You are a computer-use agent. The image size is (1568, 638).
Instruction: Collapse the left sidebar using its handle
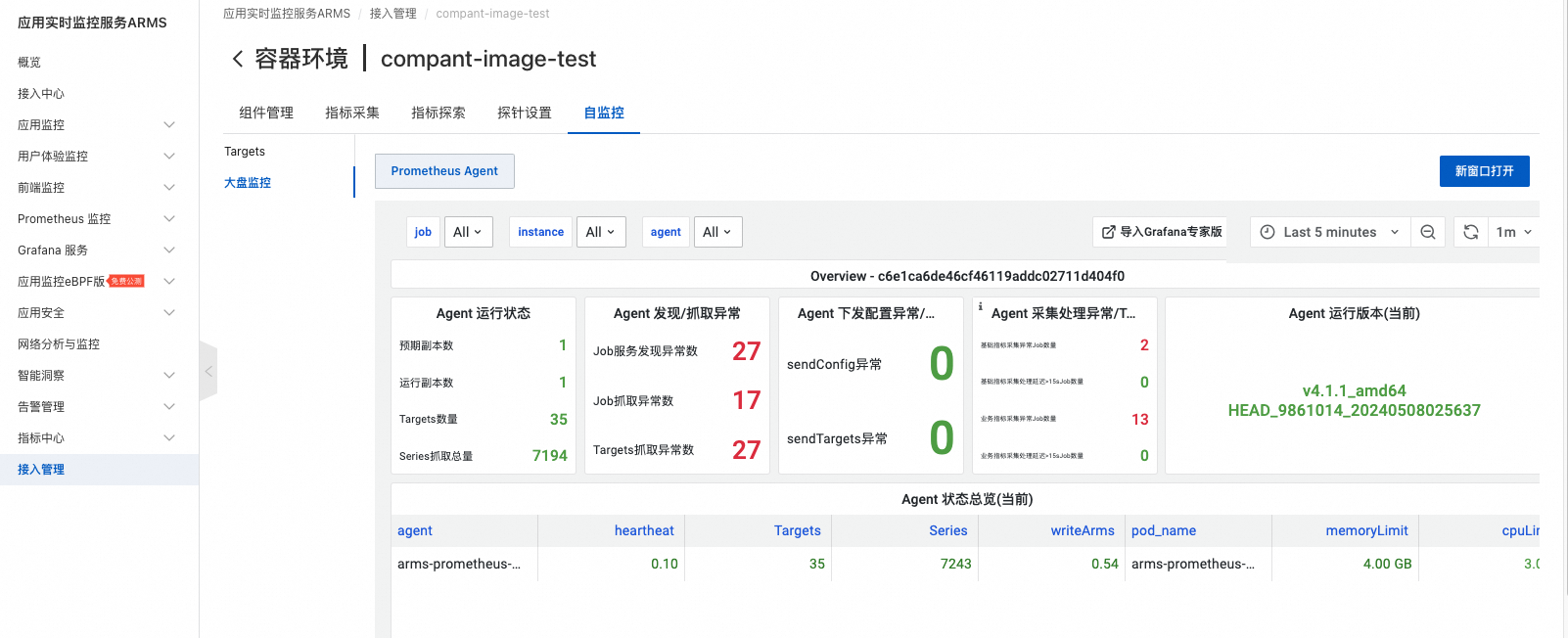(208, 371)
